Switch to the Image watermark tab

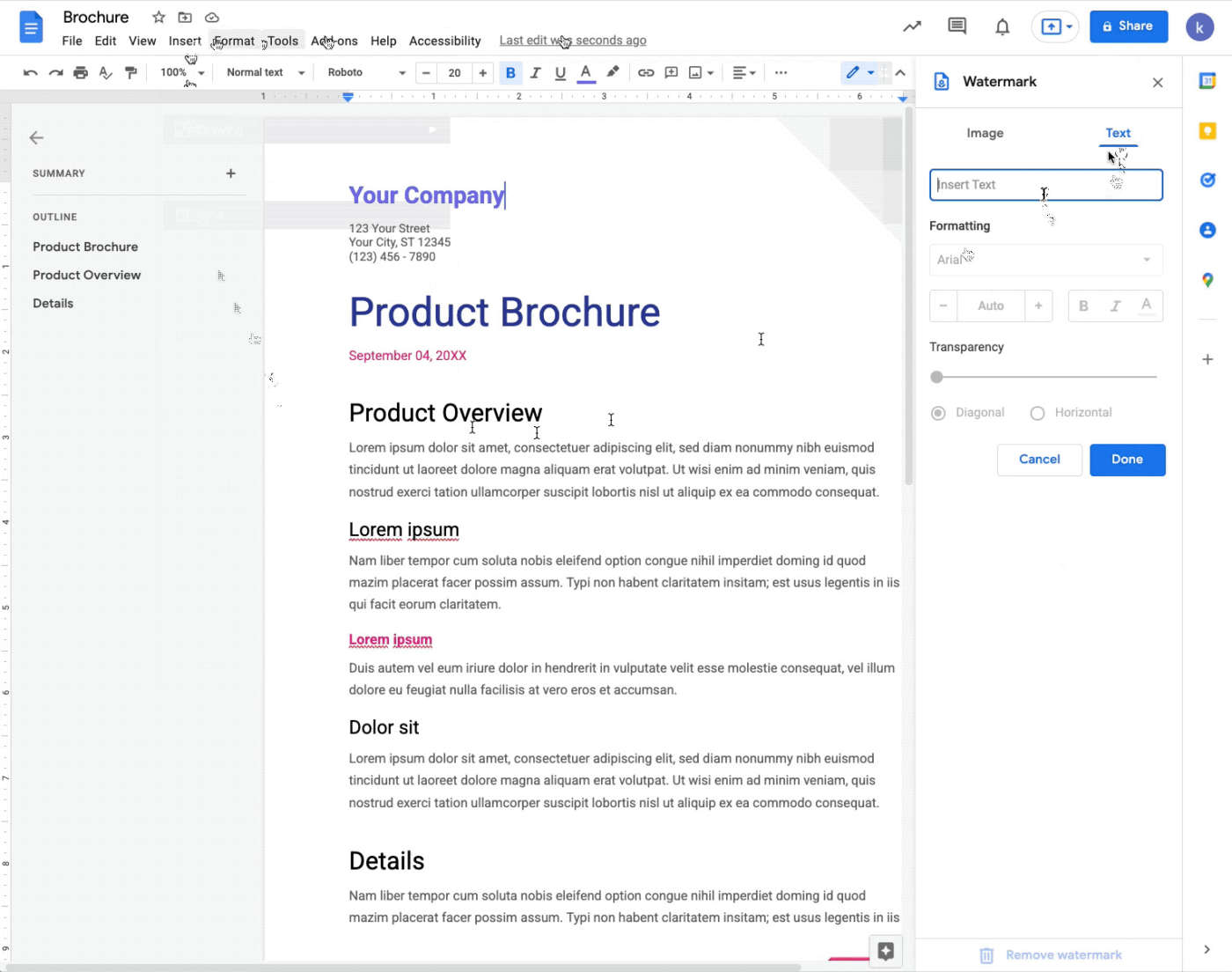(985, 133)
